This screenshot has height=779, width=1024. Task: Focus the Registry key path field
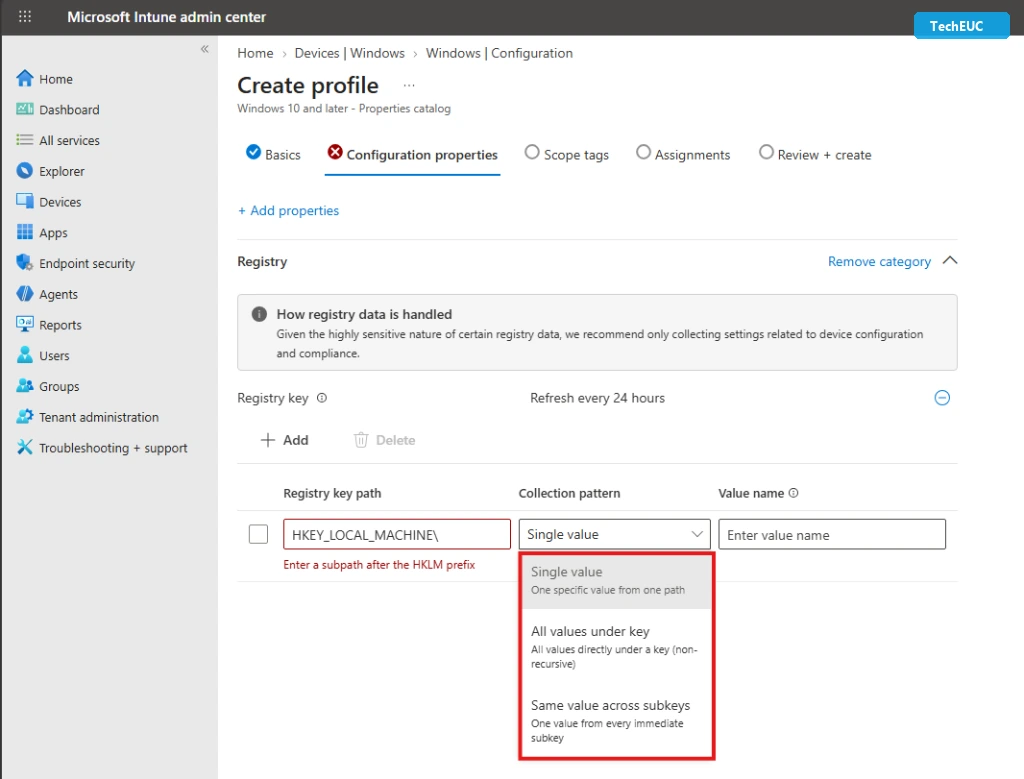(x=397, y=534)
